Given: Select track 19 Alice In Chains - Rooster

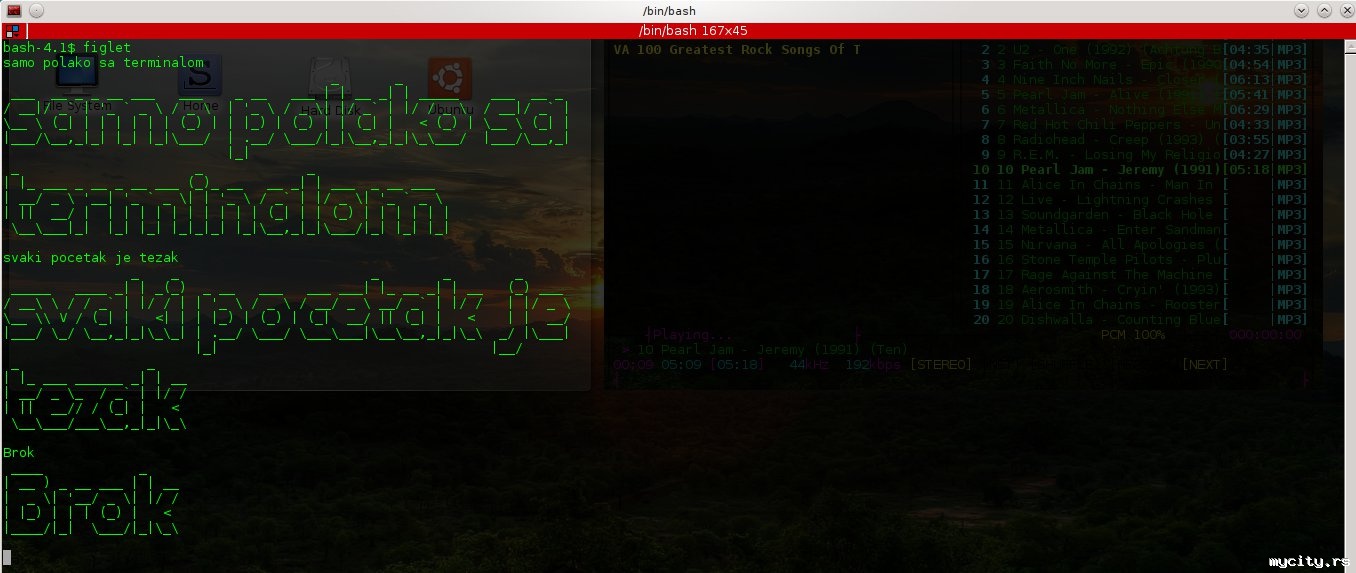Looking at the screenshot, I should tap(1138, 304).
